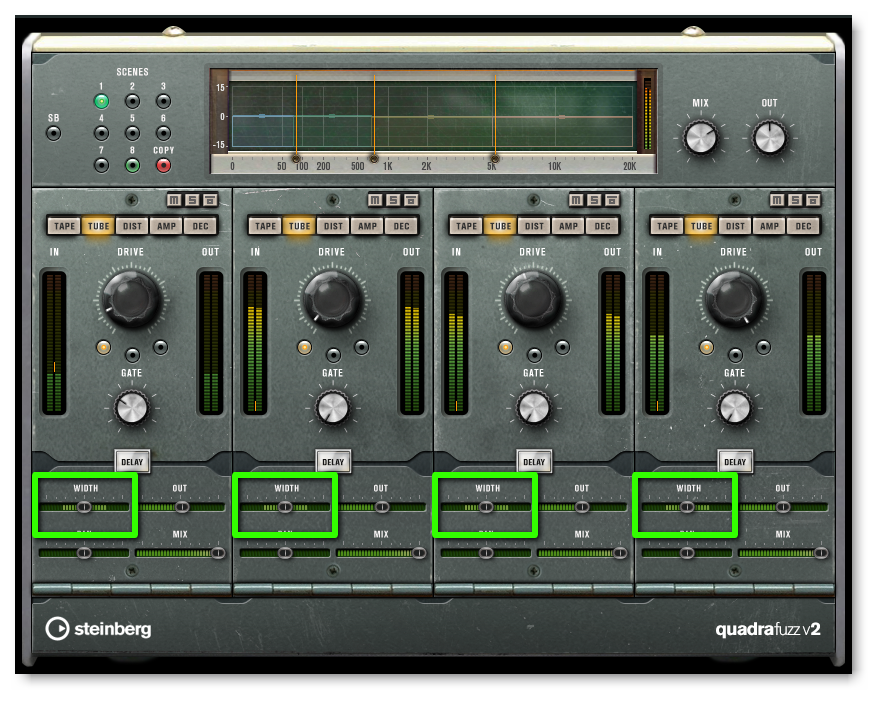This screenshot has width=879, height=701.
Task: Click the low band WIDTH slider handle
Action: pyautogui.click(x=84, y=508)
